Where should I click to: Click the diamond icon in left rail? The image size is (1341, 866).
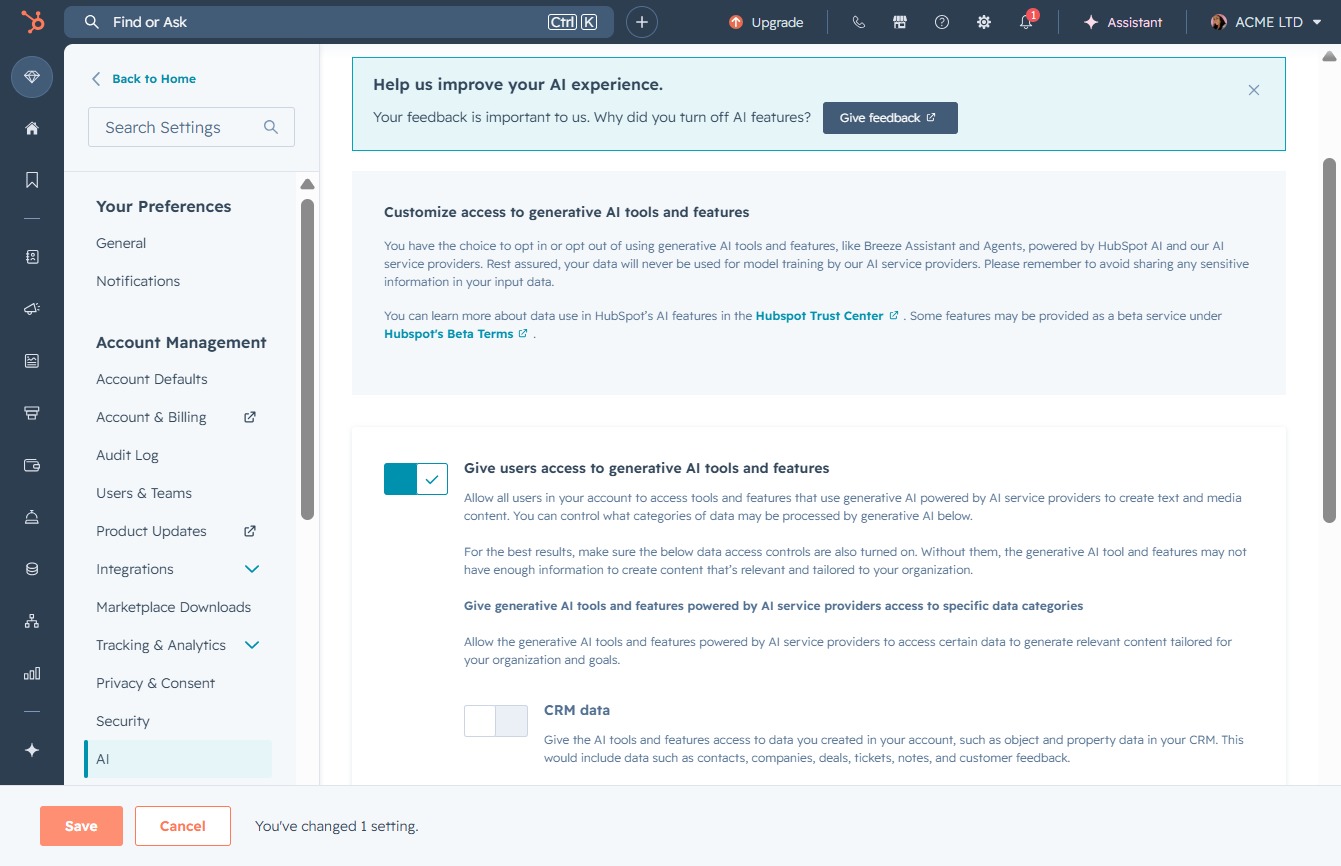click(x=32, y=77)
